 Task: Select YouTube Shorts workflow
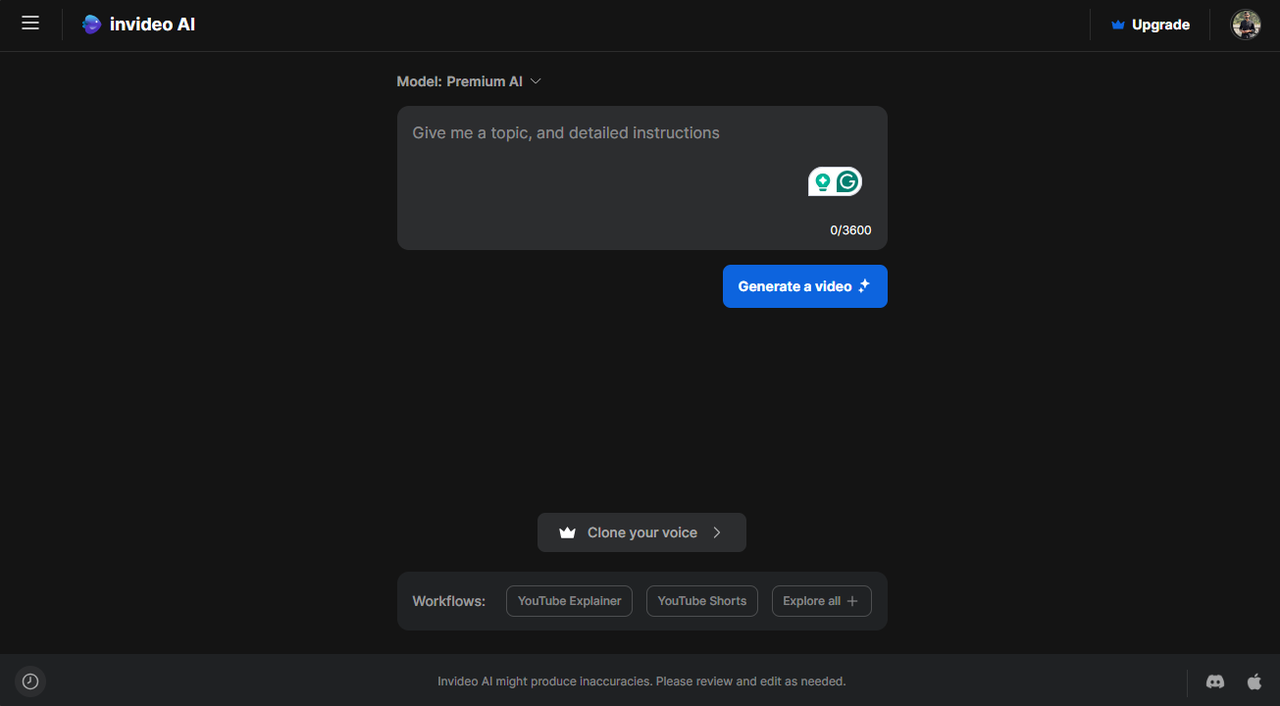tap(702, 601)
